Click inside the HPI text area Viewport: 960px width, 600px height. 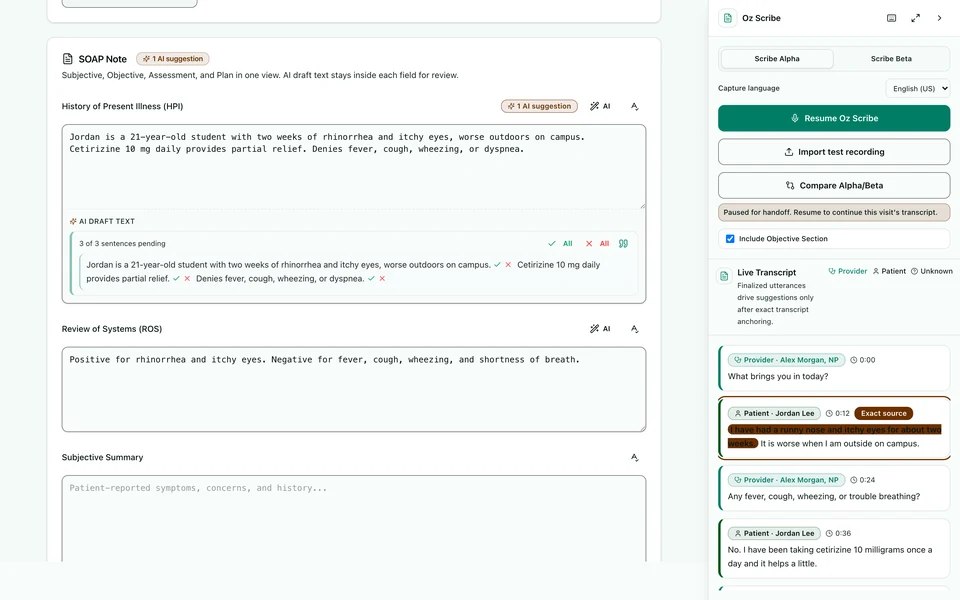(353, 166)
